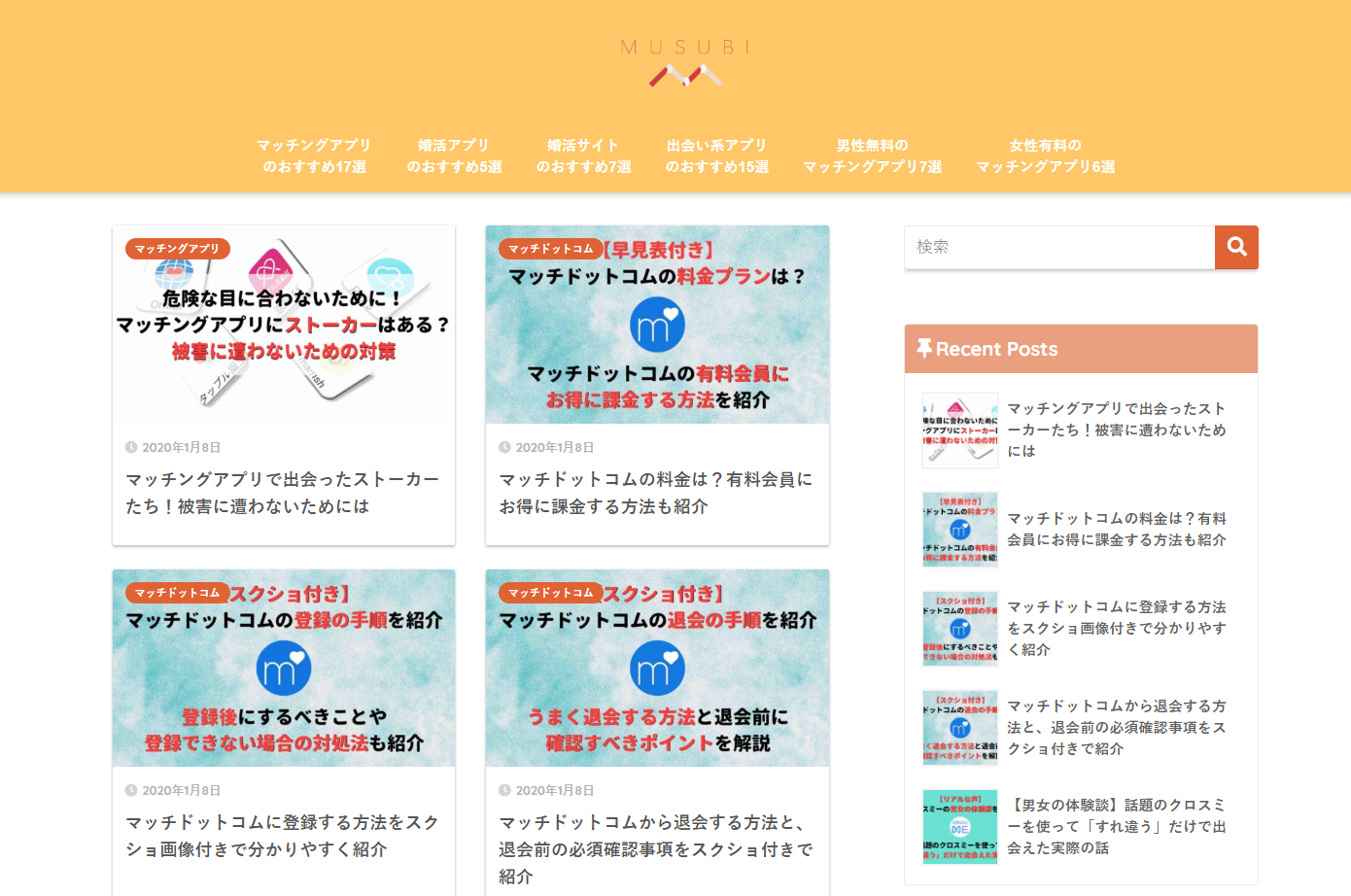Open post title マッチドットコムに登録する方法 in main grid
Viewport: 1351px width, 896px height.
(x=282, y=836)
